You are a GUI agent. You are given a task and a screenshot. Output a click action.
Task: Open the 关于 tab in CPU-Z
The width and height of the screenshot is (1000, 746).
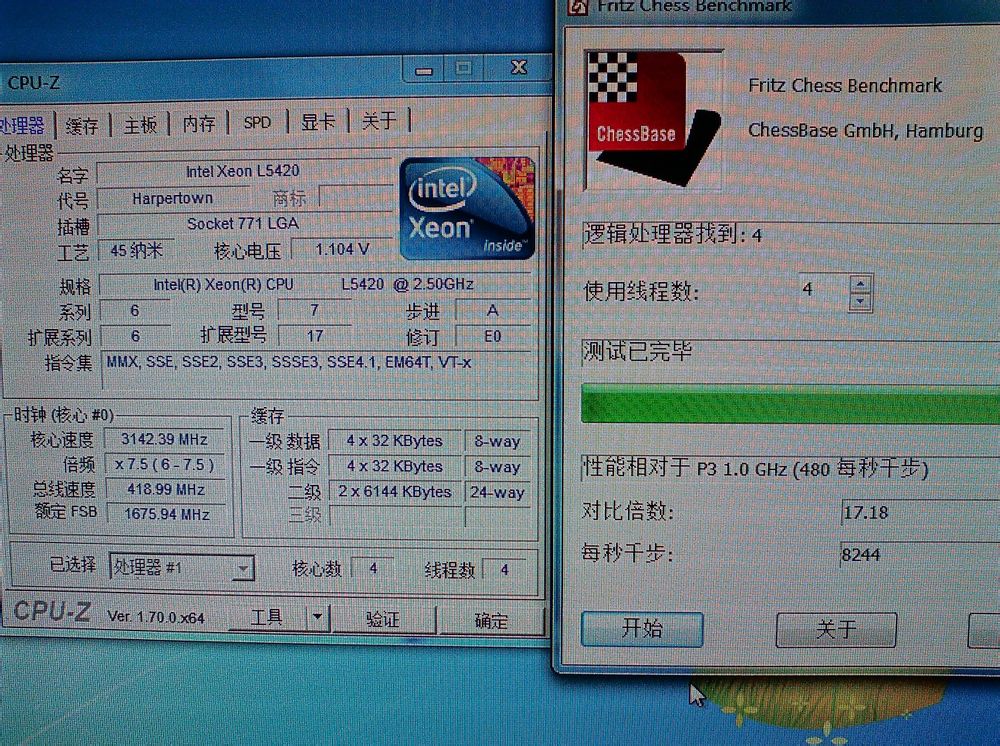click(379, 121)
